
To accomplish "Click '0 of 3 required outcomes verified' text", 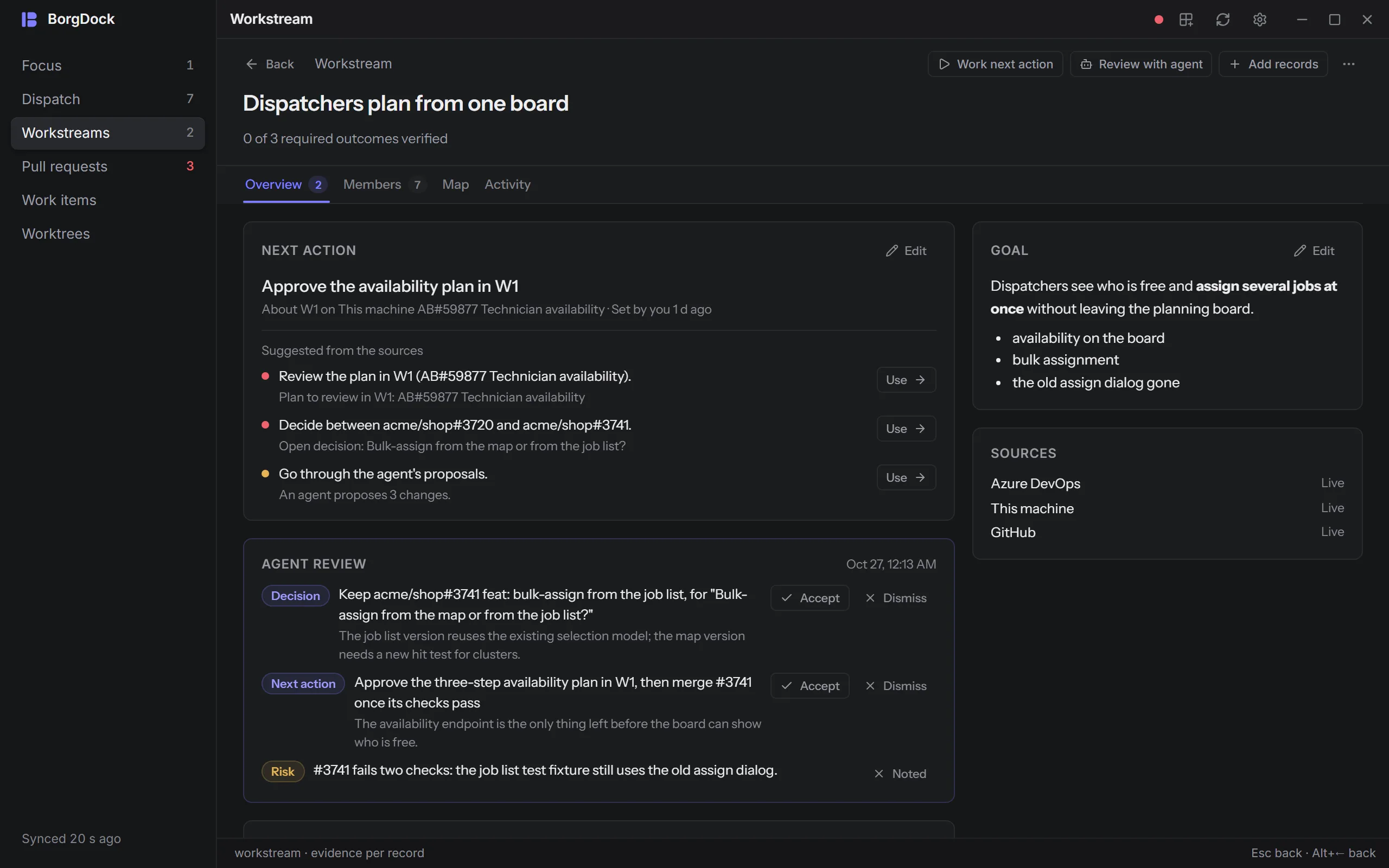I will tap(345, 139).
